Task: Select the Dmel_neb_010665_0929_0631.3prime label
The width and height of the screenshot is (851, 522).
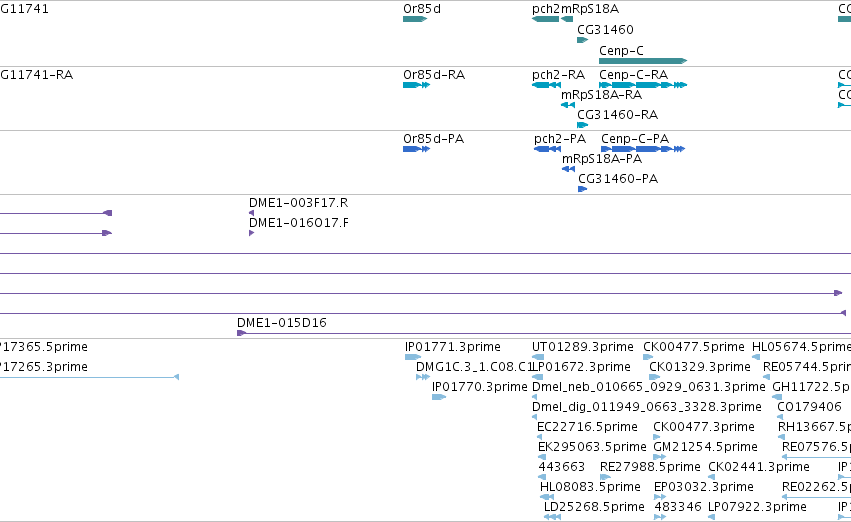Action: point(649,387)
